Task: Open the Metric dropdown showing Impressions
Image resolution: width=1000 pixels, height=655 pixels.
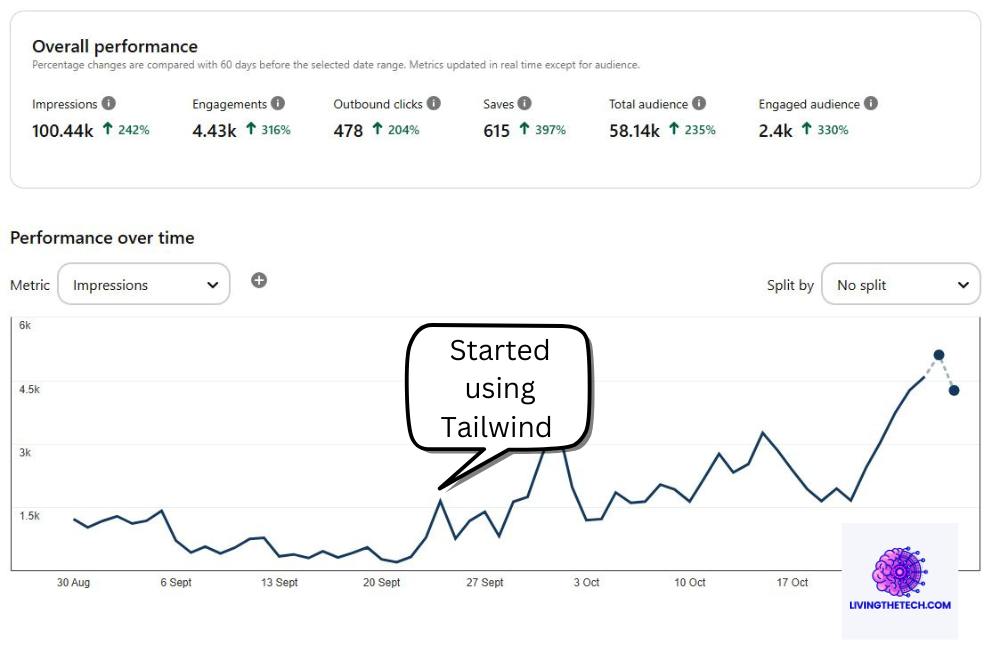Action: coord(143,284)
